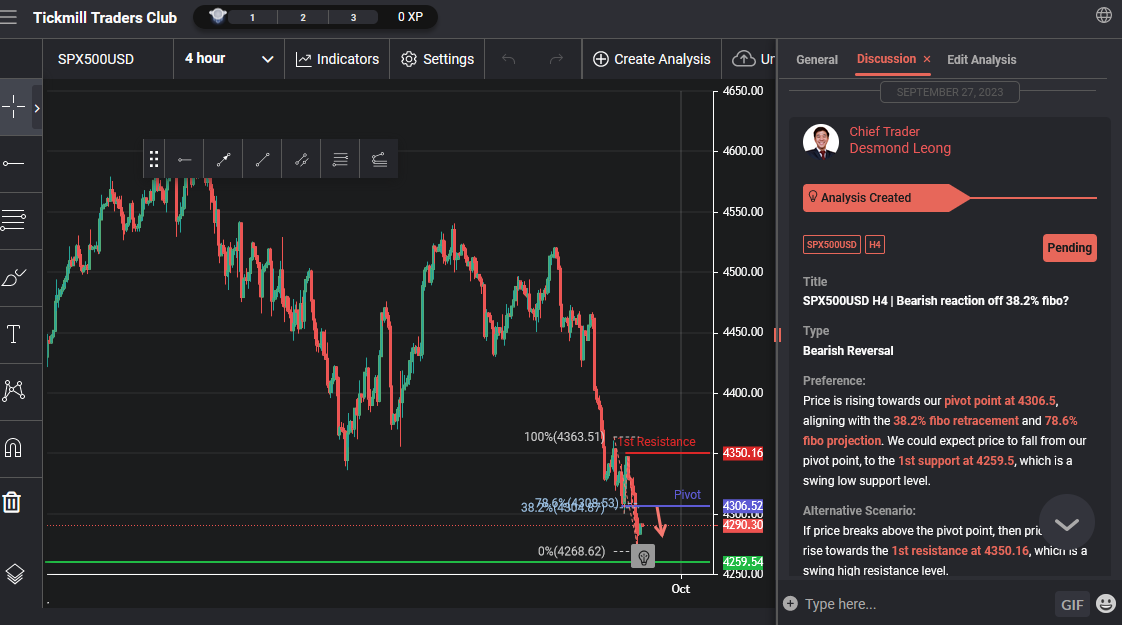Pick arrow line in floating toolbar

223,160
